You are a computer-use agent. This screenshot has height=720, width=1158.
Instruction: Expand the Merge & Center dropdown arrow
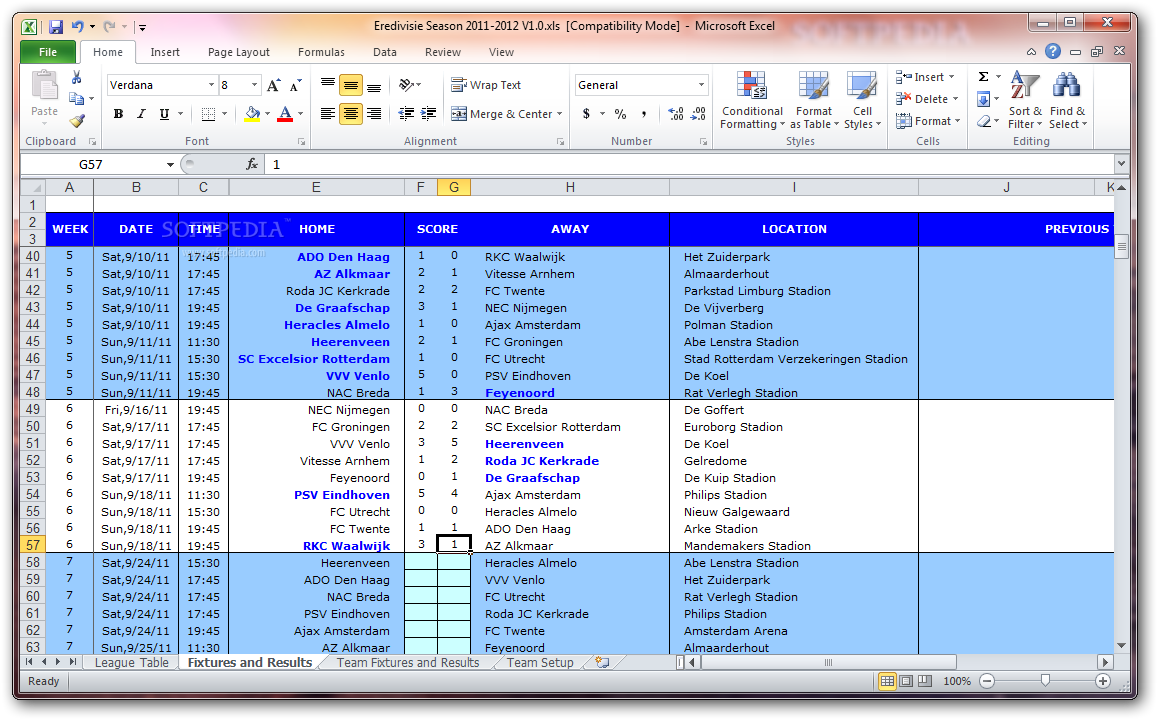560,114
